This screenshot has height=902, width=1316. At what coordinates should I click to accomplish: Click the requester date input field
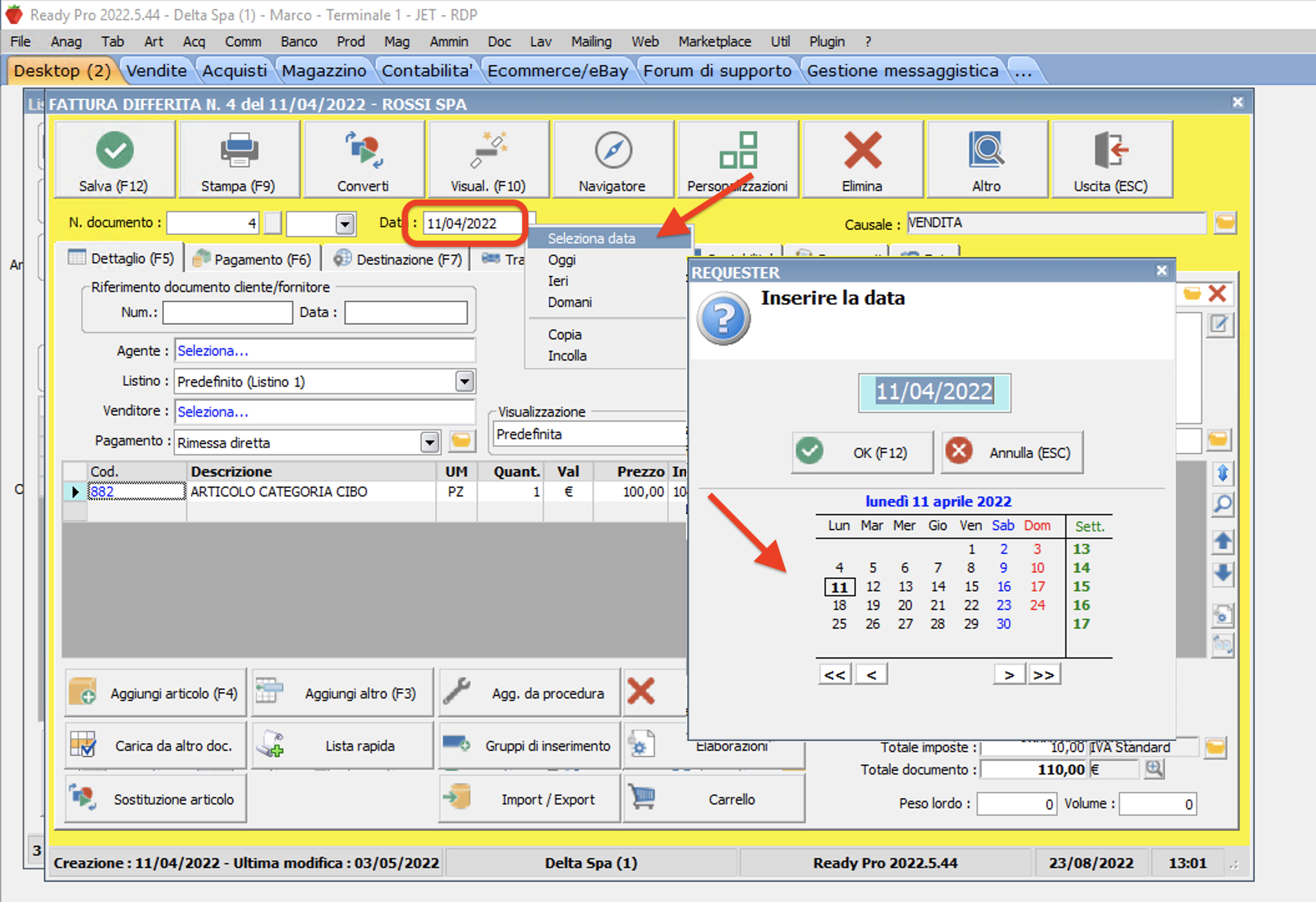point(934,392)
